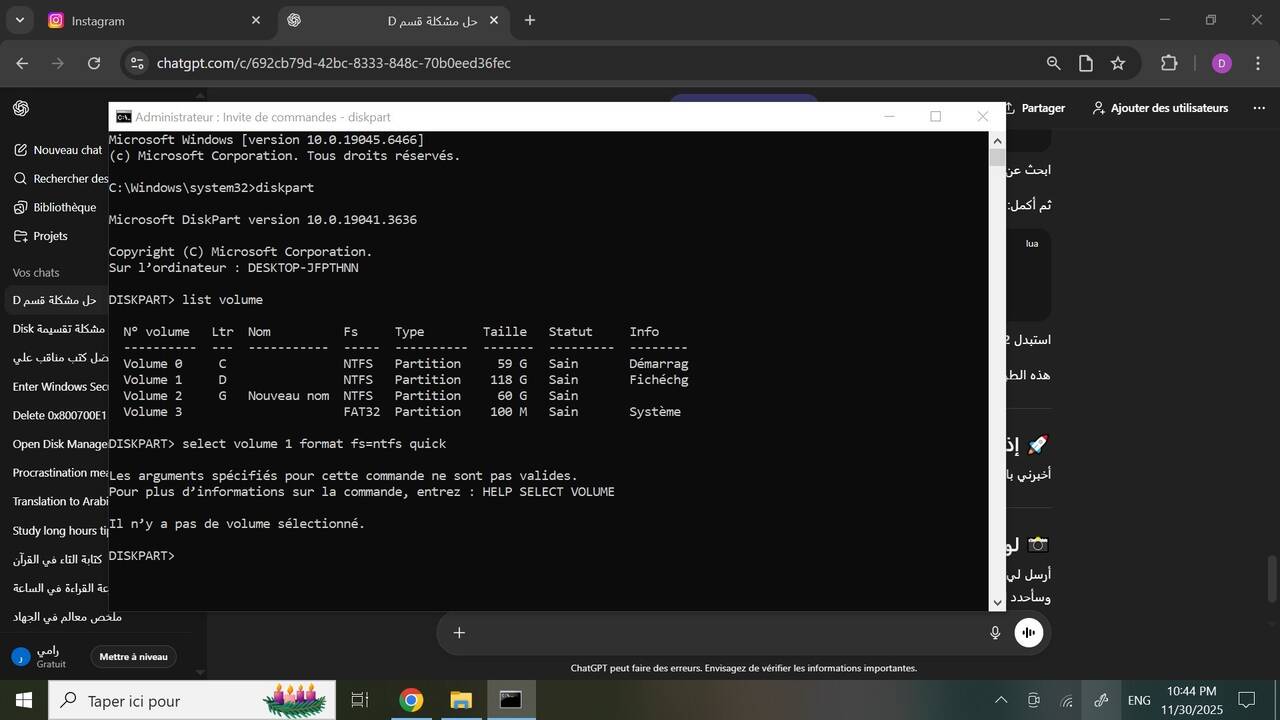1280x720 pixels.
Task: Click the zoom magnifier icon in address bar
Action: click(x=1053, y=63)
